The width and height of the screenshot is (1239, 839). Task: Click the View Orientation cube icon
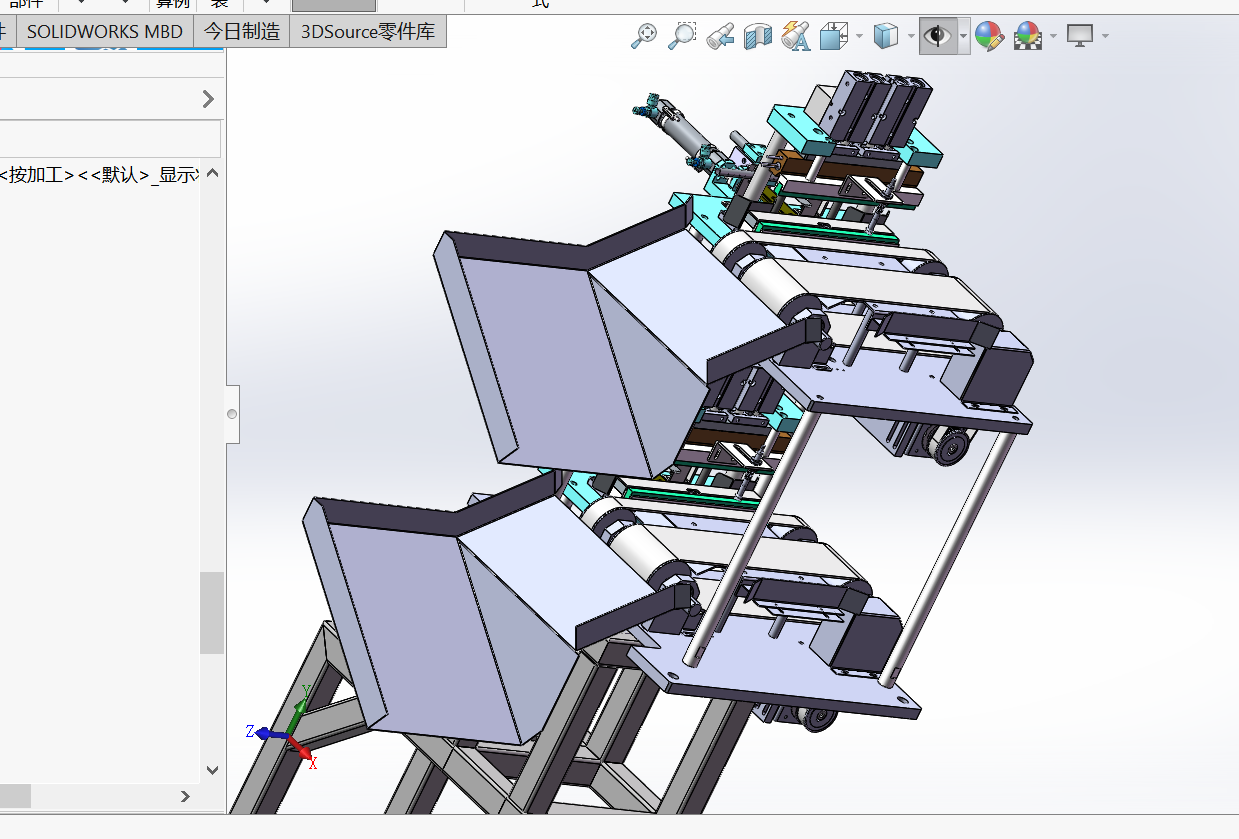833,37
